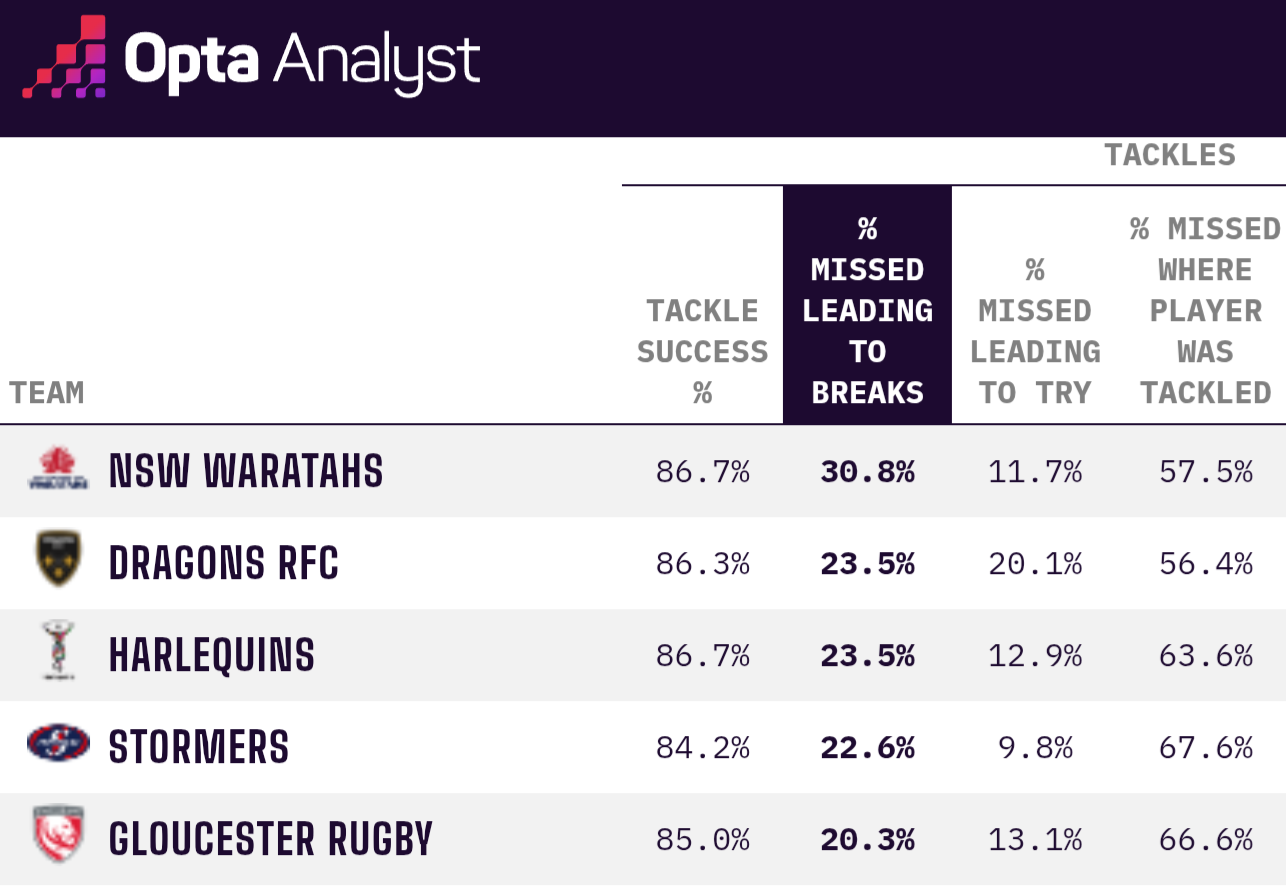Click the Gloucester Rugby team crest

click(57, 835)
